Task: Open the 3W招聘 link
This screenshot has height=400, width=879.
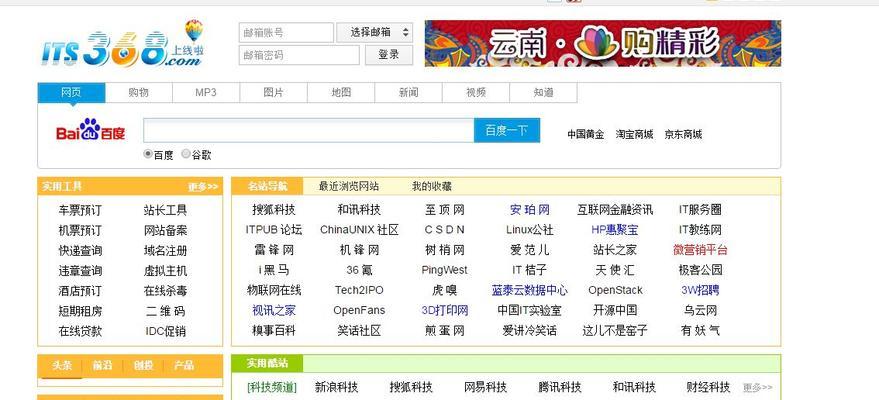Action: coord(700,290)
